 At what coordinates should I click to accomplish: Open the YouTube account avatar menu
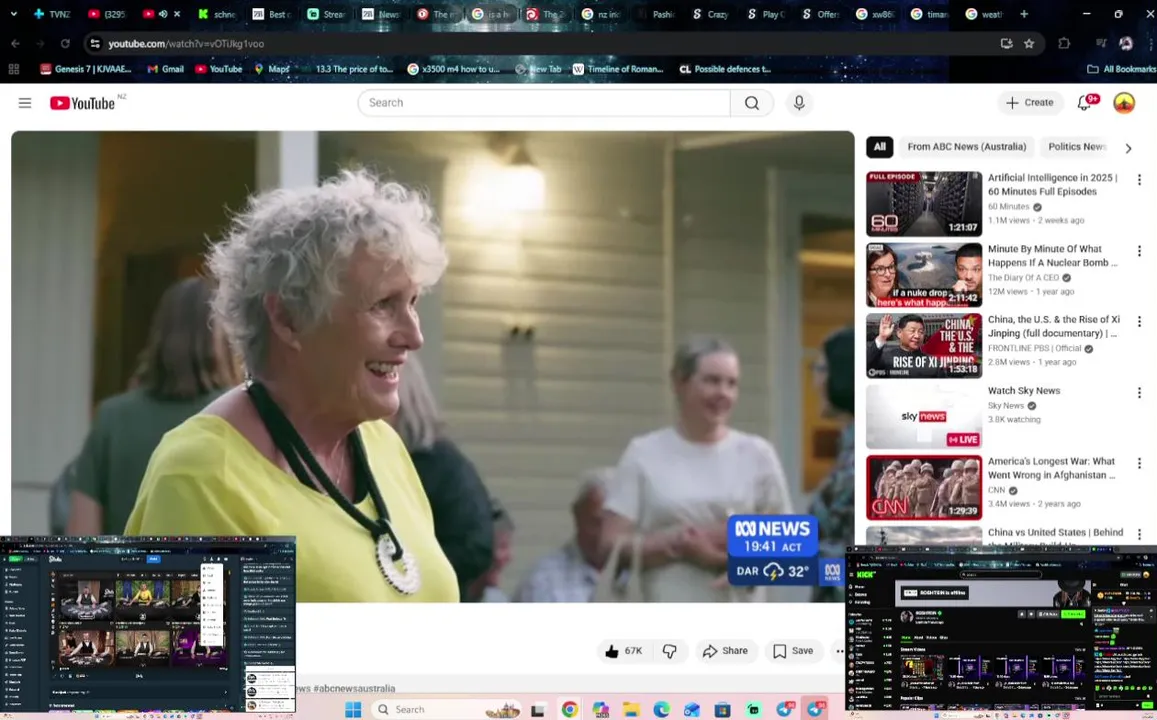(1123, 103)
